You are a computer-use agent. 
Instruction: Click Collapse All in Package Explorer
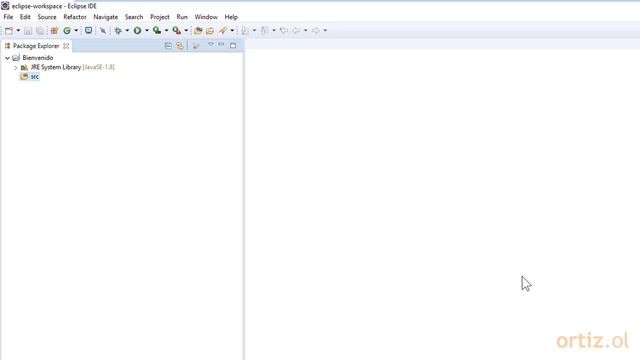coord(168,46)
